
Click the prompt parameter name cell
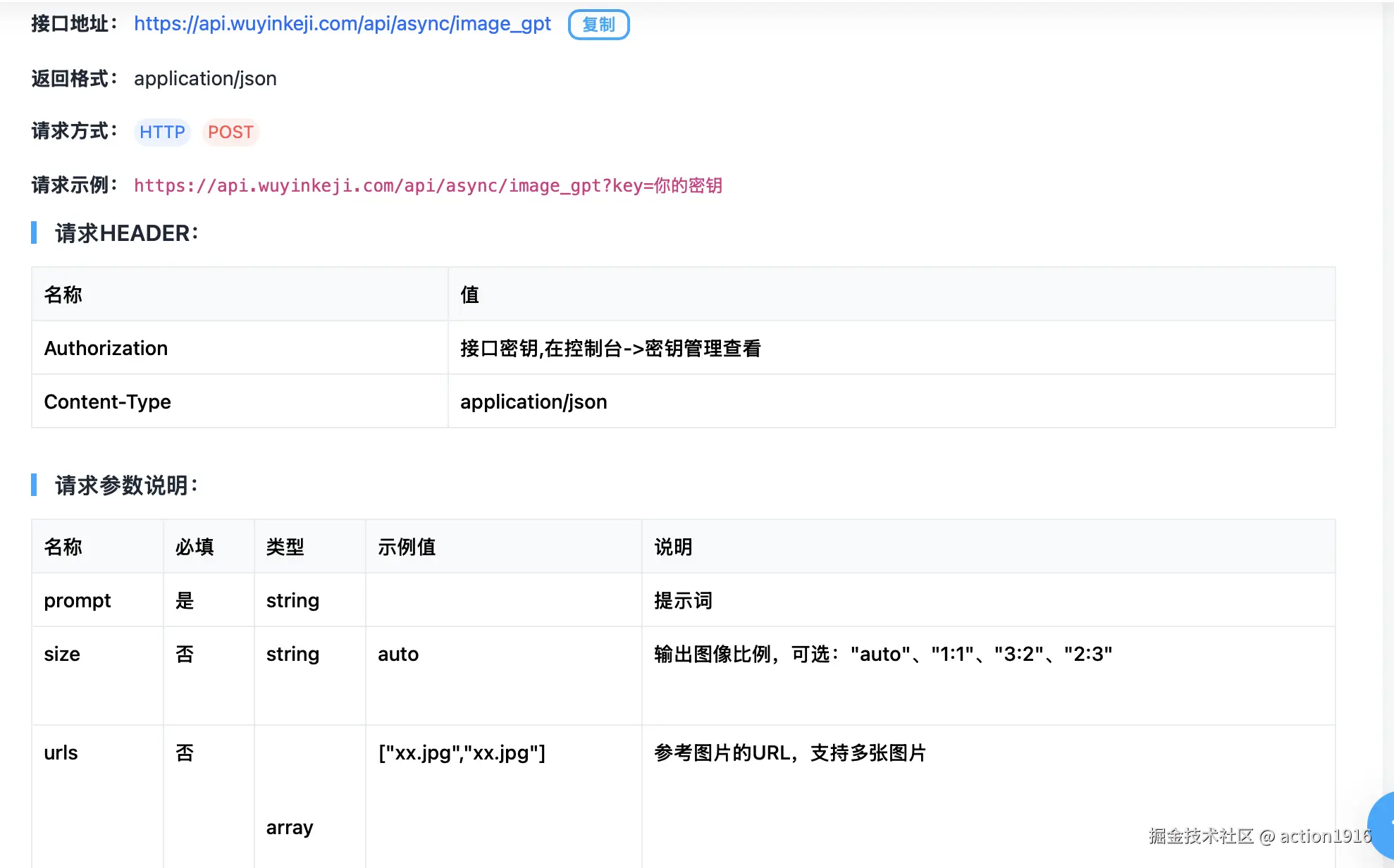[x=78, y=600]
